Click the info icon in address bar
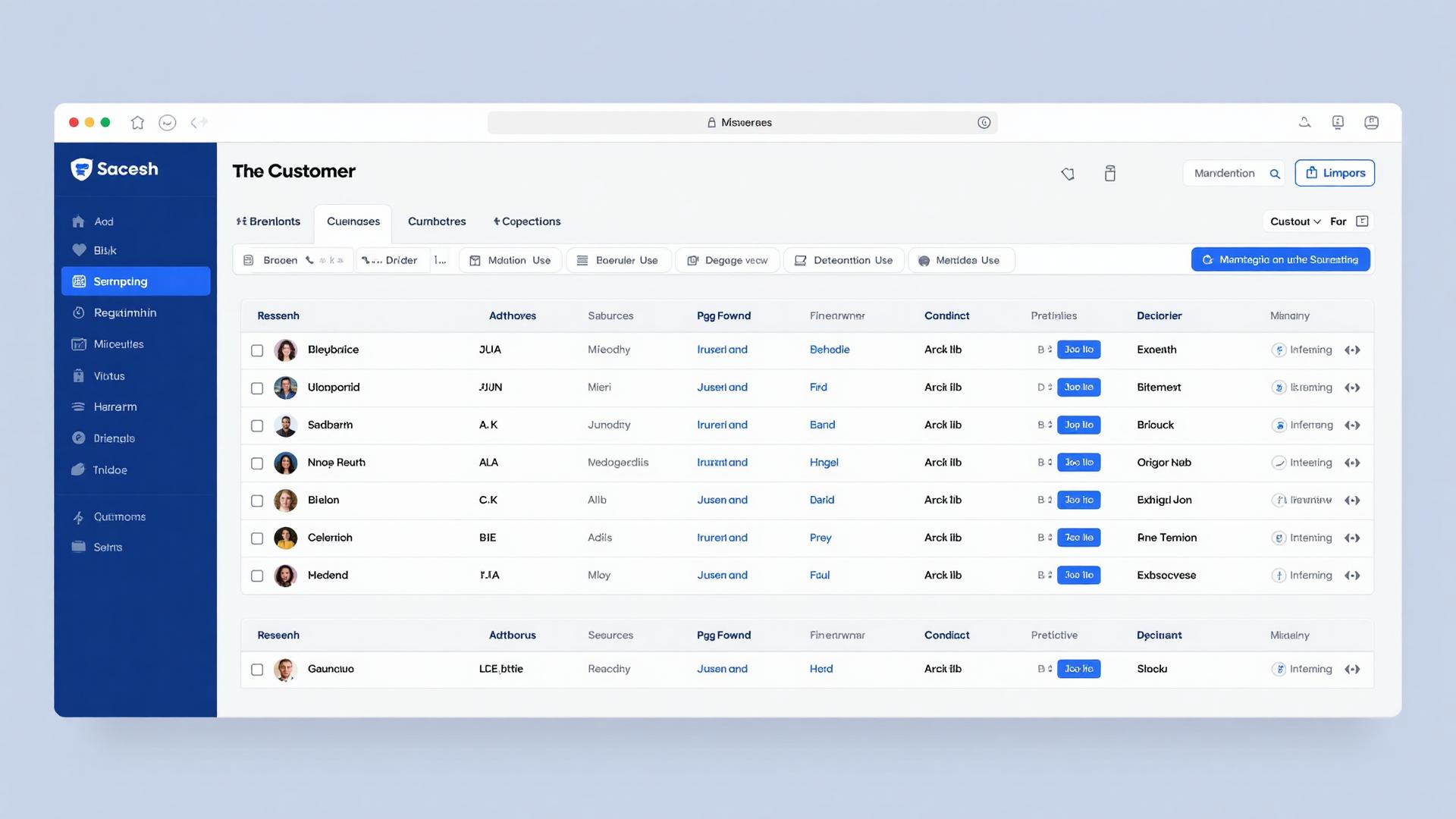The height and width of the screenshot is (819, 1456). (x=984, y=122)
